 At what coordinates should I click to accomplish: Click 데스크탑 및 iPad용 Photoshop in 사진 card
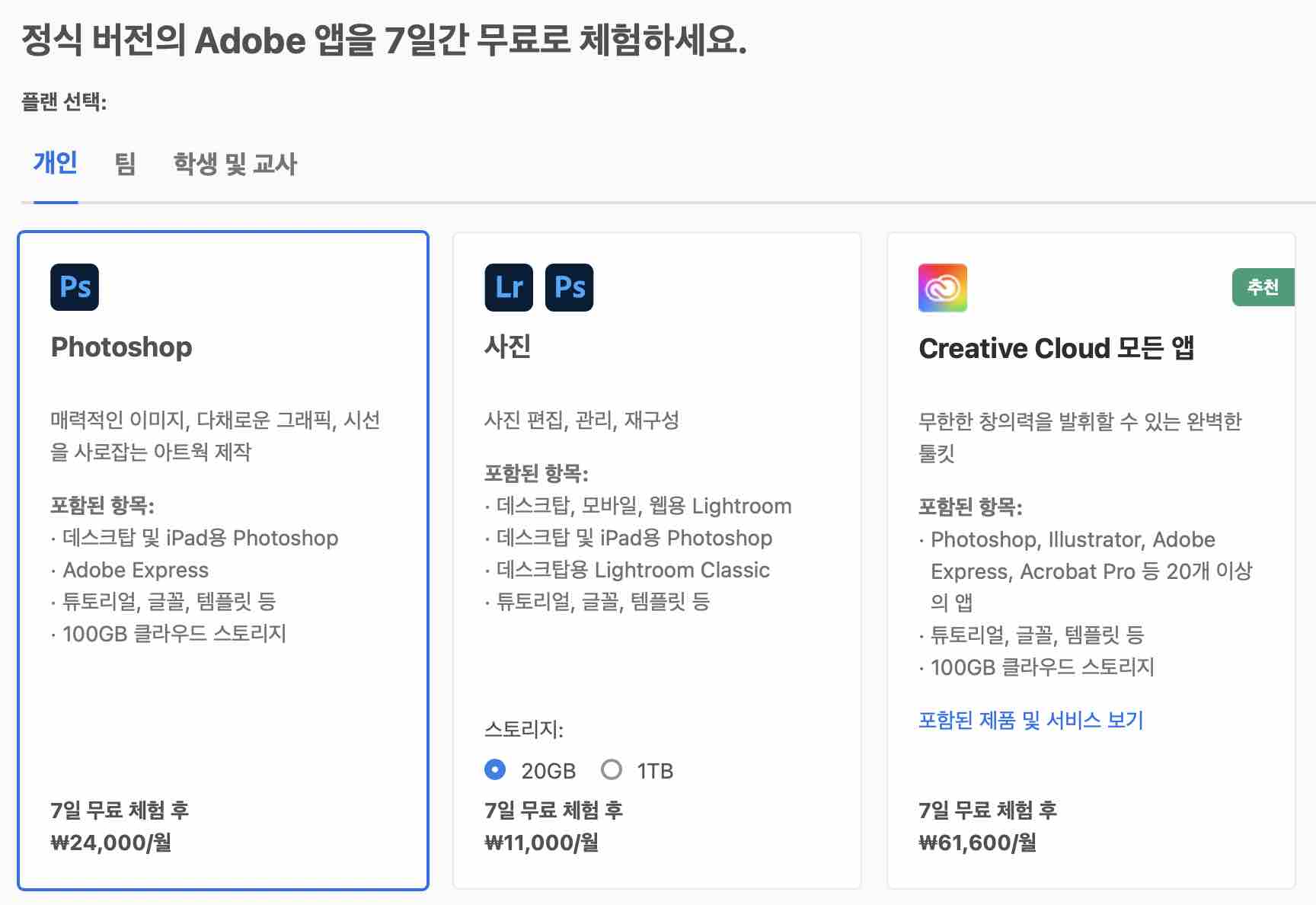click(634, 538)
